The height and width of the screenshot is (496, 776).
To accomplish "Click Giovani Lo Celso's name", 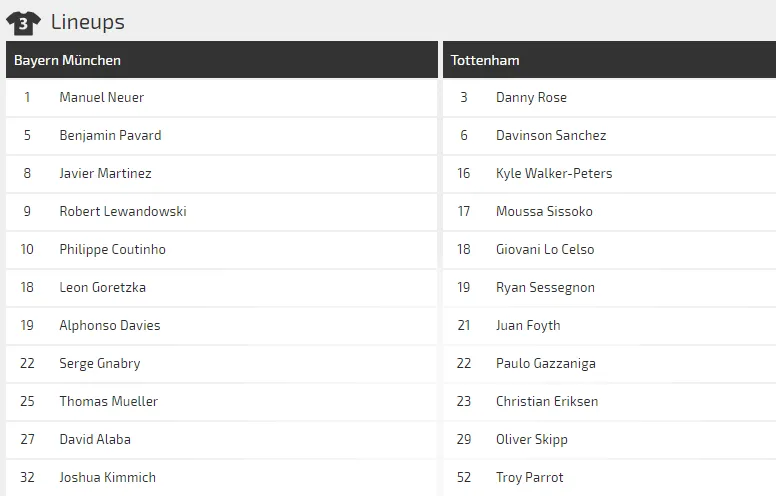I will point(545,249).
